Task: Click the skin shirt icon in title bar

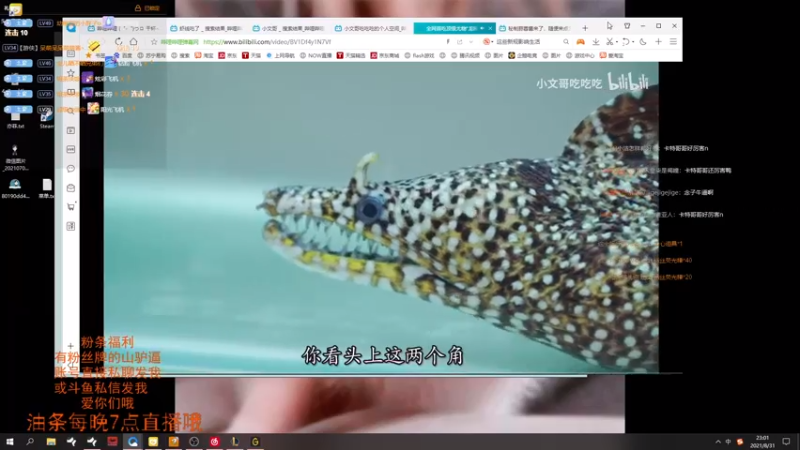Action: click(627, 26)
